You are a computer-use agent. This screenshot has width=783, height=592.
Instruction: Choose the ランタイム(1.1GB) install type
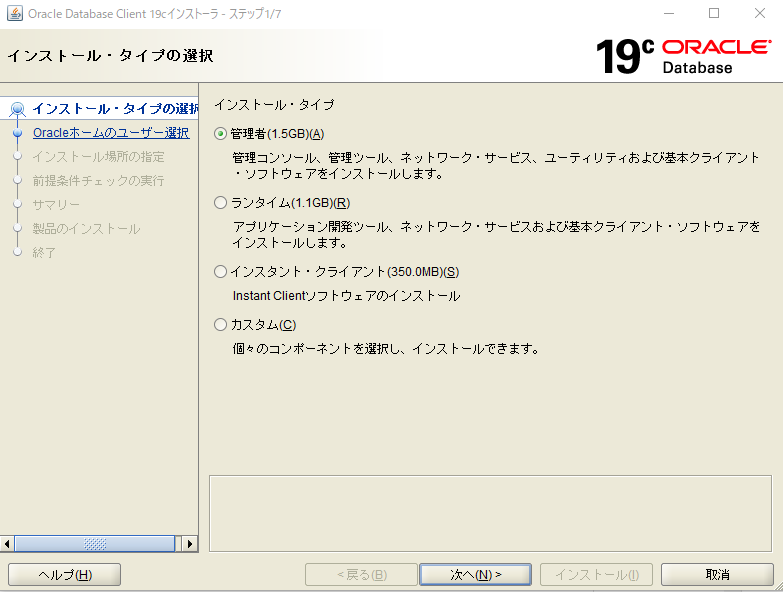point(221,203)
